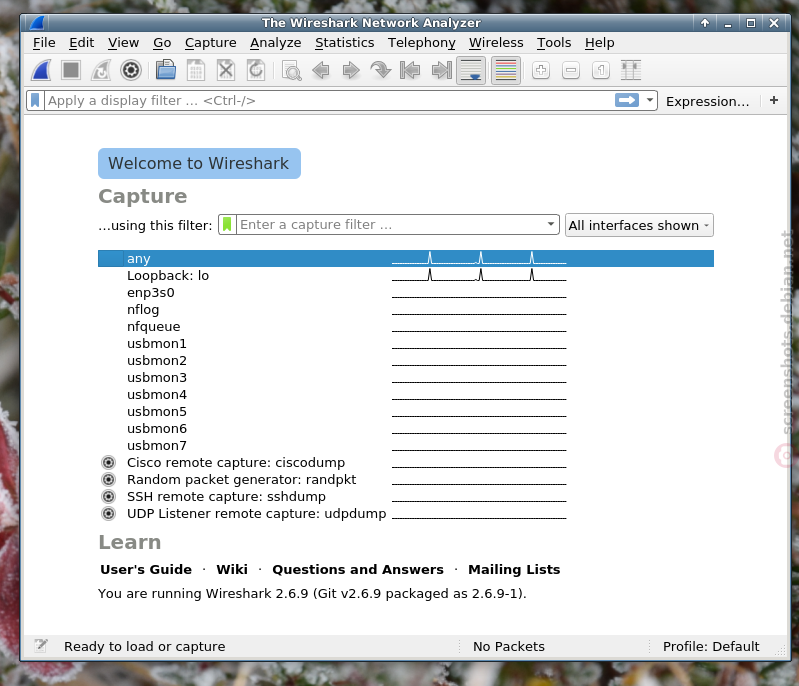Click display filter bookmark icon
Viewport: 799px width, 686px height.
pyautogui.click(x=35, y=100)
